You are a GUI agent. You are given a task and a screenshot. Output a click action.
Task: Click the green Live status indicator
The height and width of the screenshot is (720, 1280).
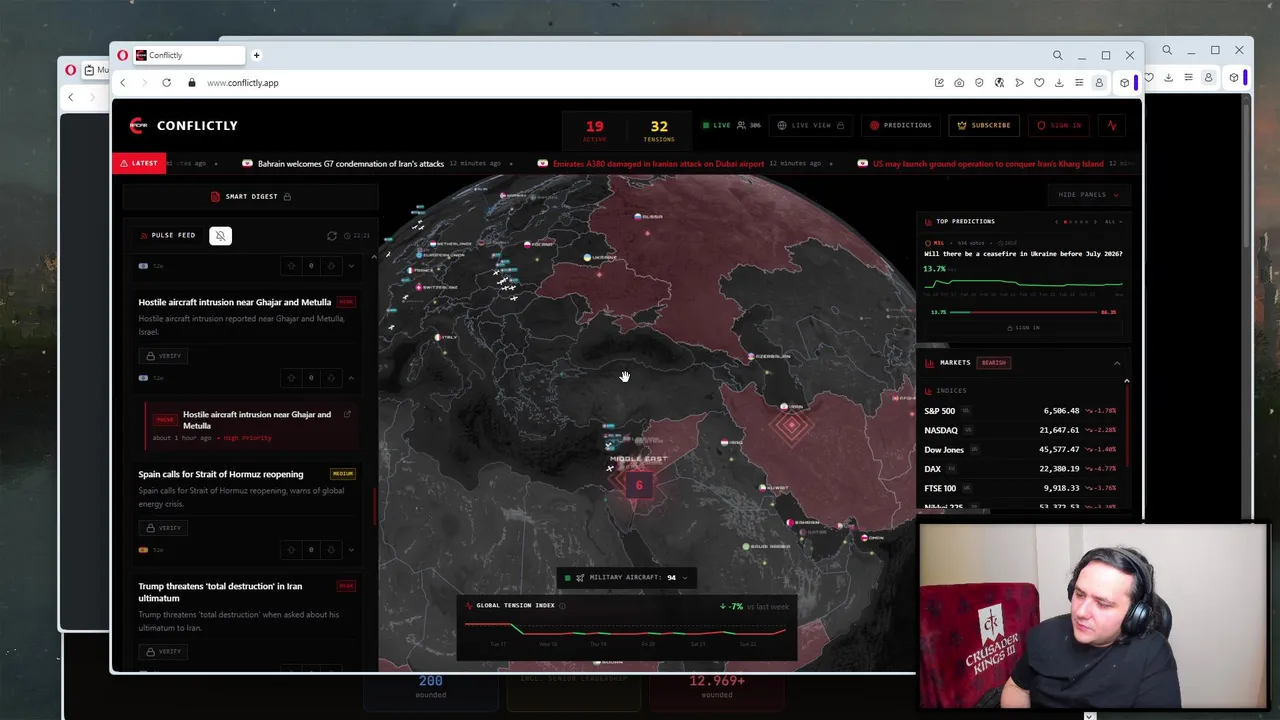tap(717, 125)
